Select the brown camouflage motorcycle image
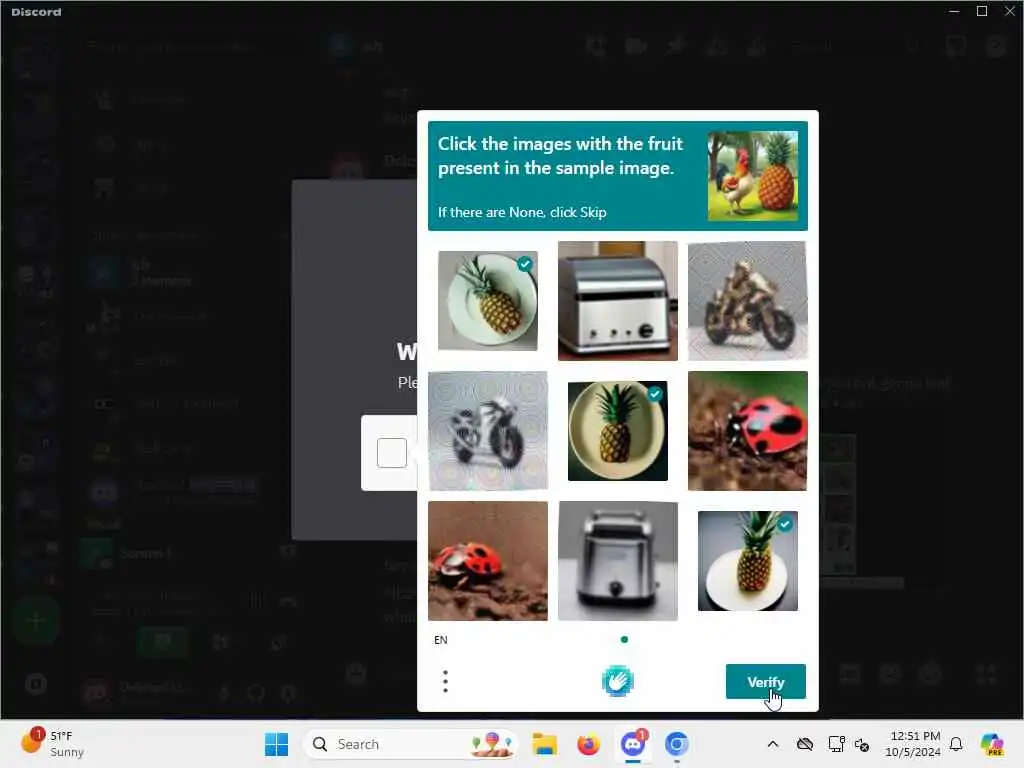 click(x=748, y=300)
